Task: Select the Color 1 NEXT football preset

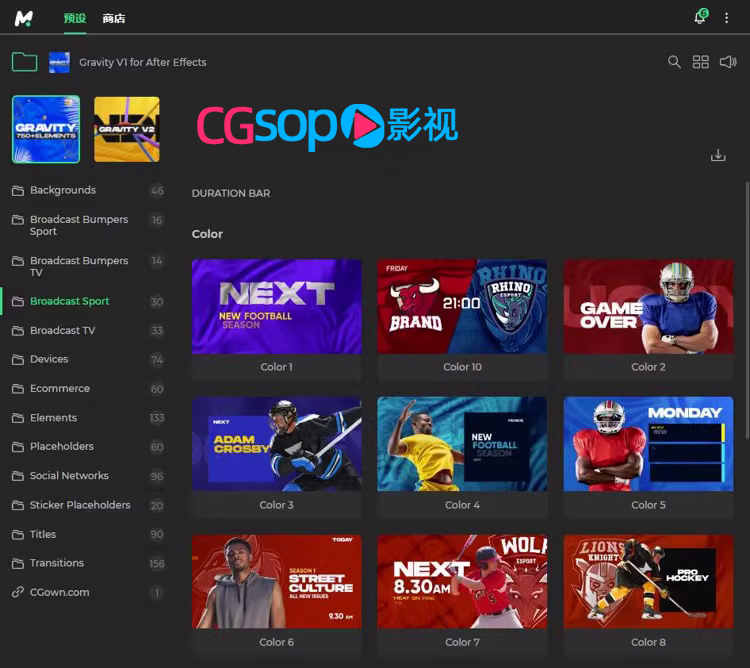Action: tap(277, 307)
